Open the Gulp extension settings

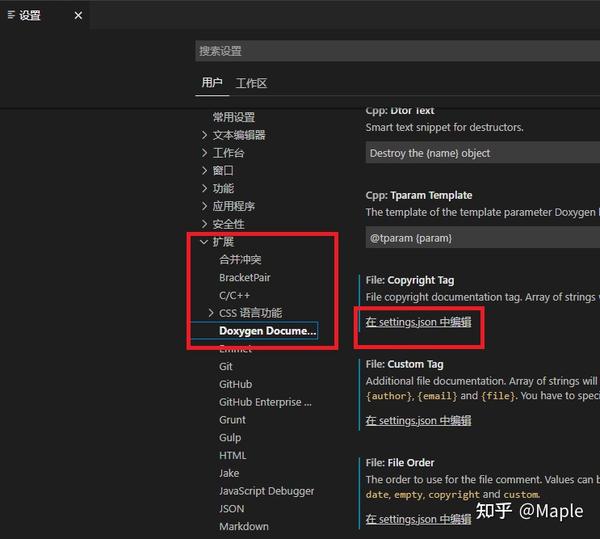pos(230,438)
